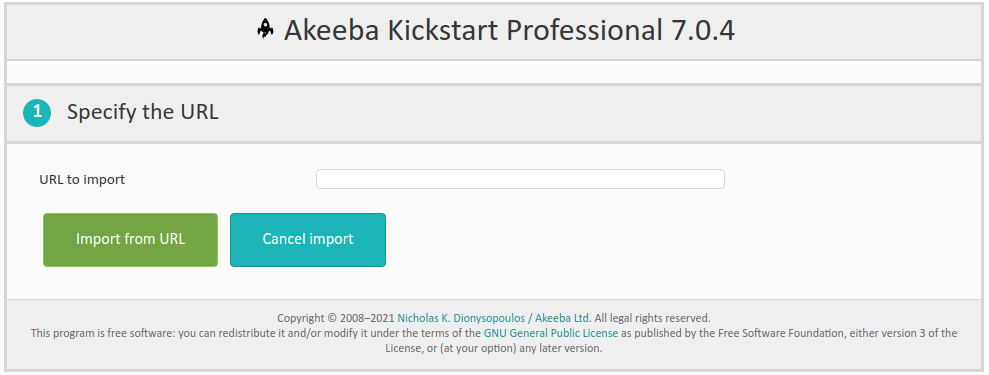Click the 7.0.4 version number in header
Viewport: 989px width, 375px height.
point(700,30)
